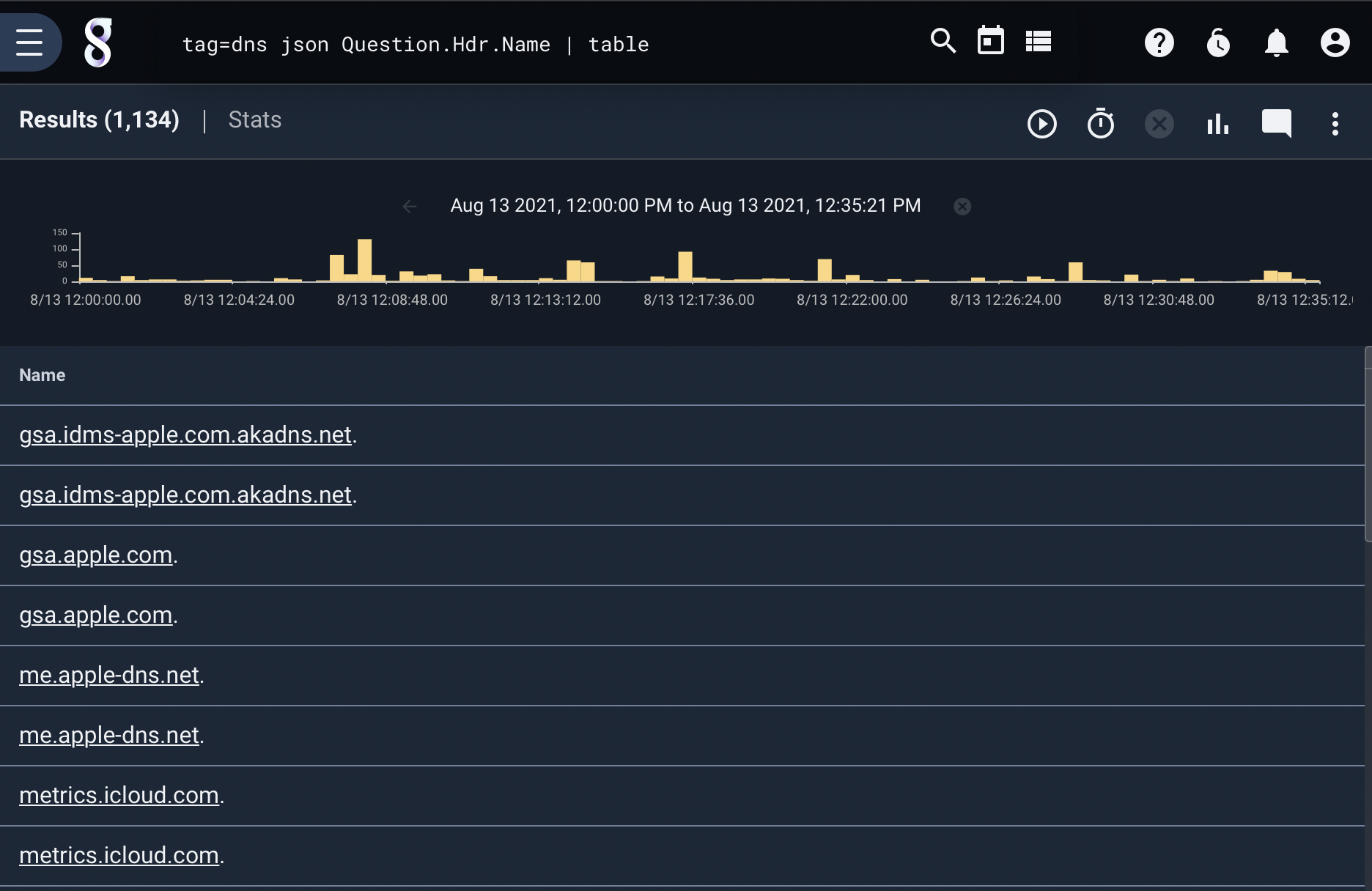Click the results table vertical scrollbar
The width and height of the screenshot is (1372, 891).
1368,444
